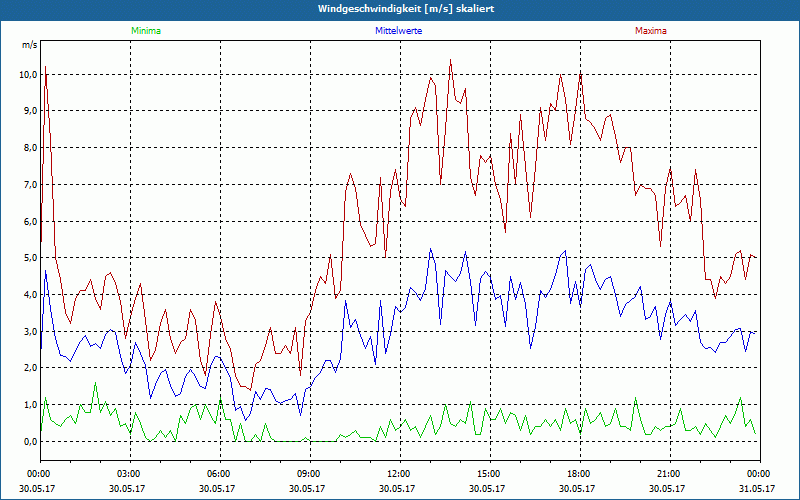Click the 09:00 time axis label

pos(310,474)
